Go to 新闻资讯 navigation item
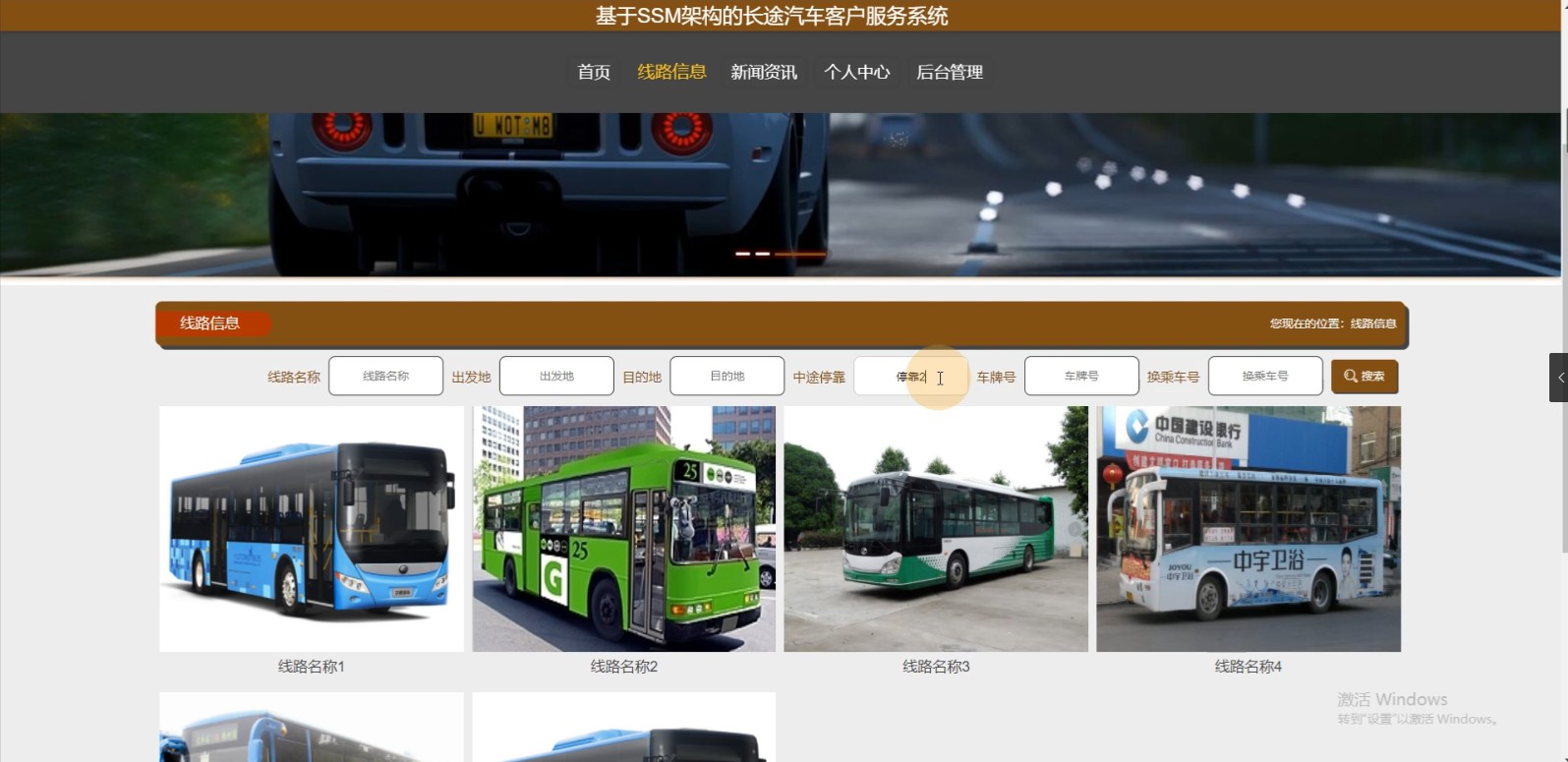The height and width of the screenshot is (762, 1568). (x=764, y=72)
